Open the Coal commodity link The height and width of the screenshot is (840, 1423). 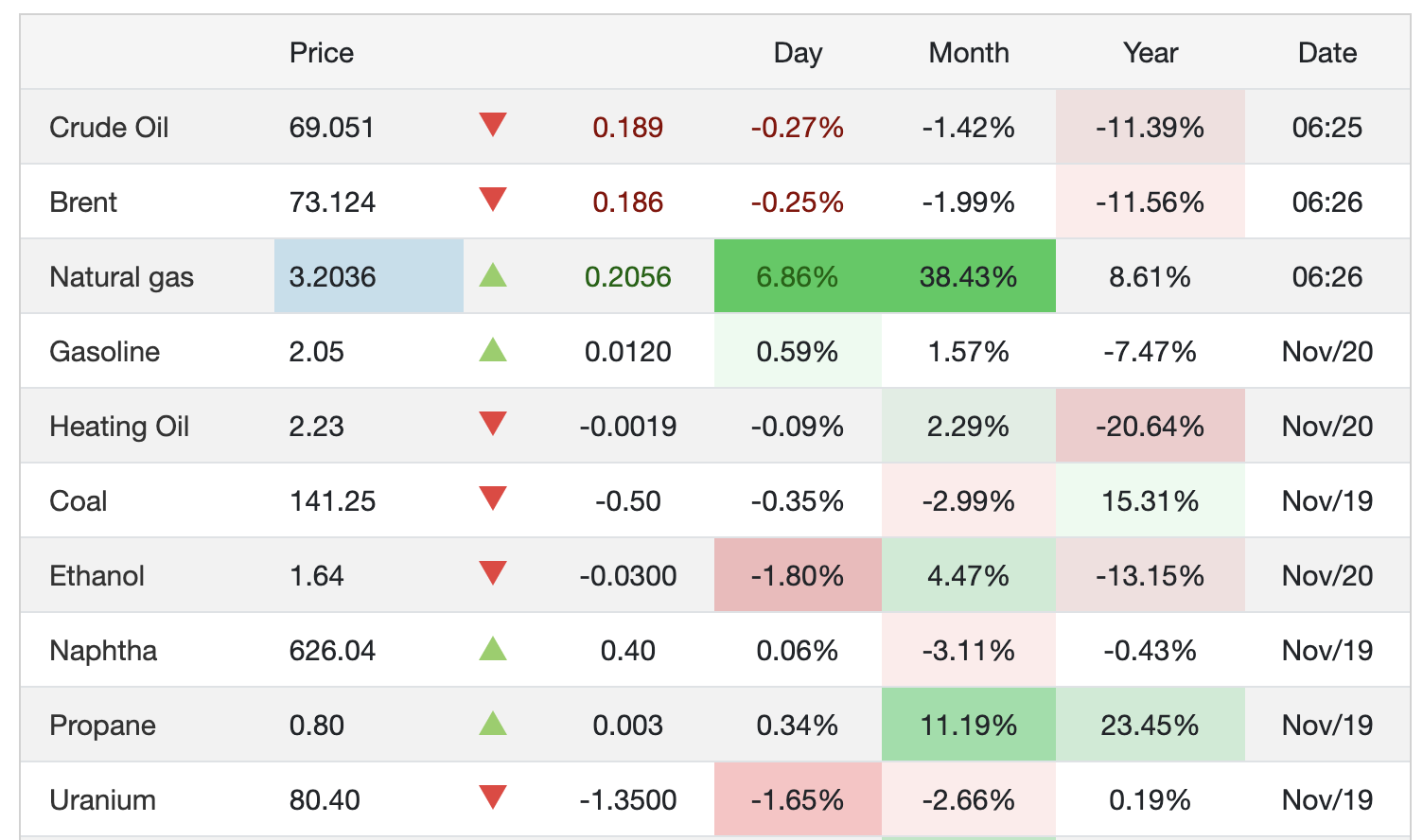point(78,501)
